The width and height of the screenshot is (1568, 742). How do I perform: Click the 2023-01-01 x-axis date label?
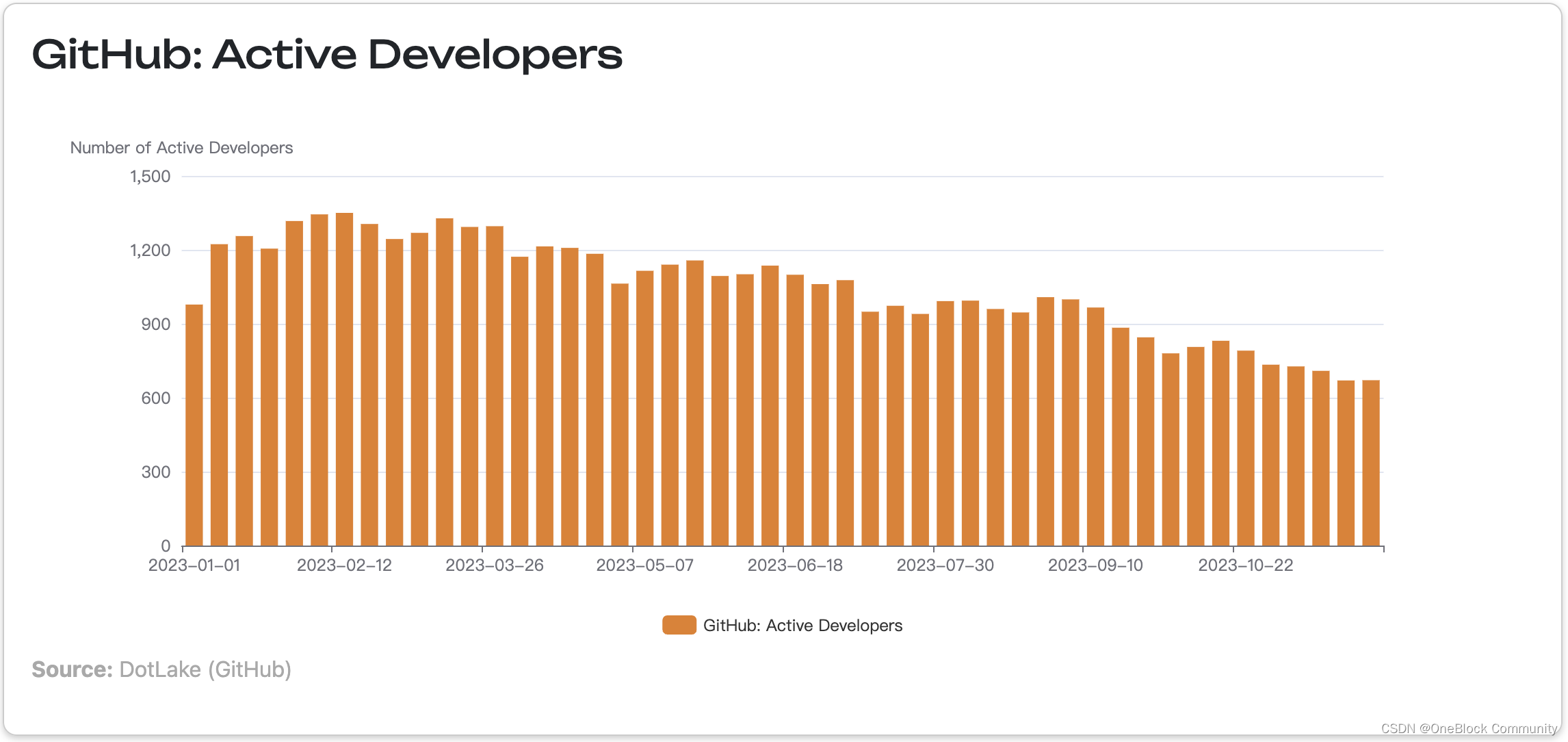[194, 565]
